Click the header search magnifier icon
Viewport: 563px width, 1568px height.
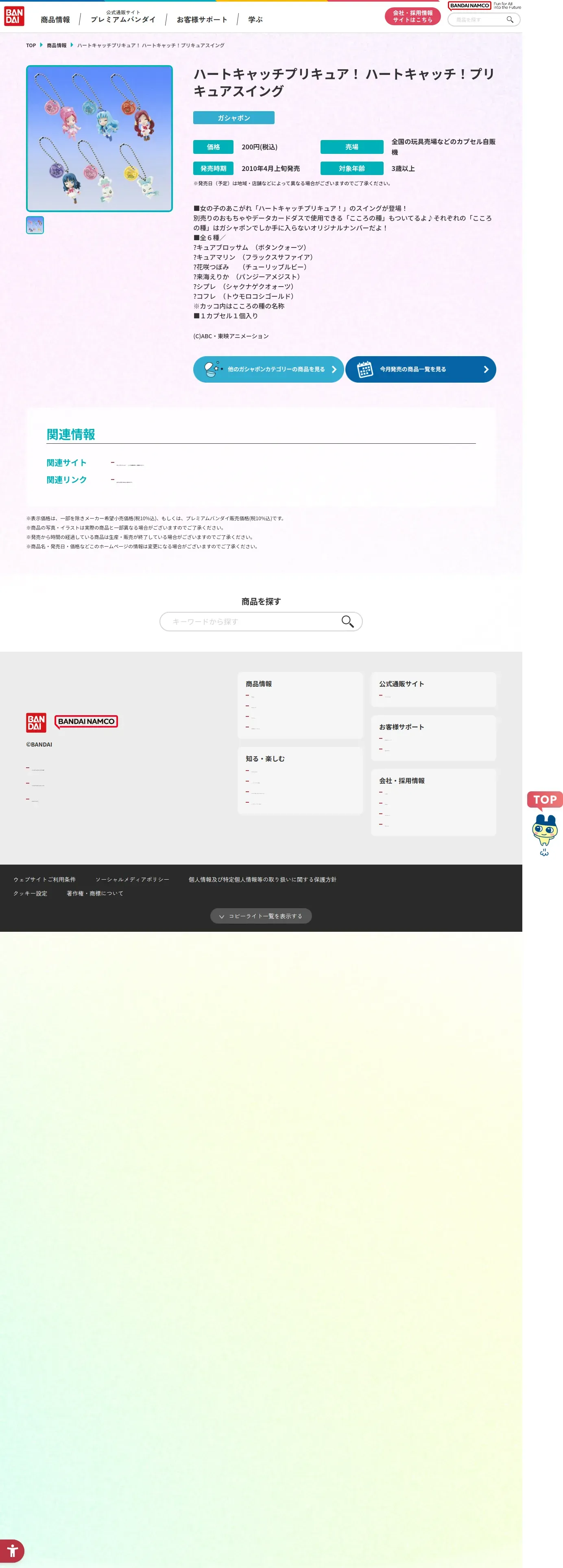(x=510, y=20)
